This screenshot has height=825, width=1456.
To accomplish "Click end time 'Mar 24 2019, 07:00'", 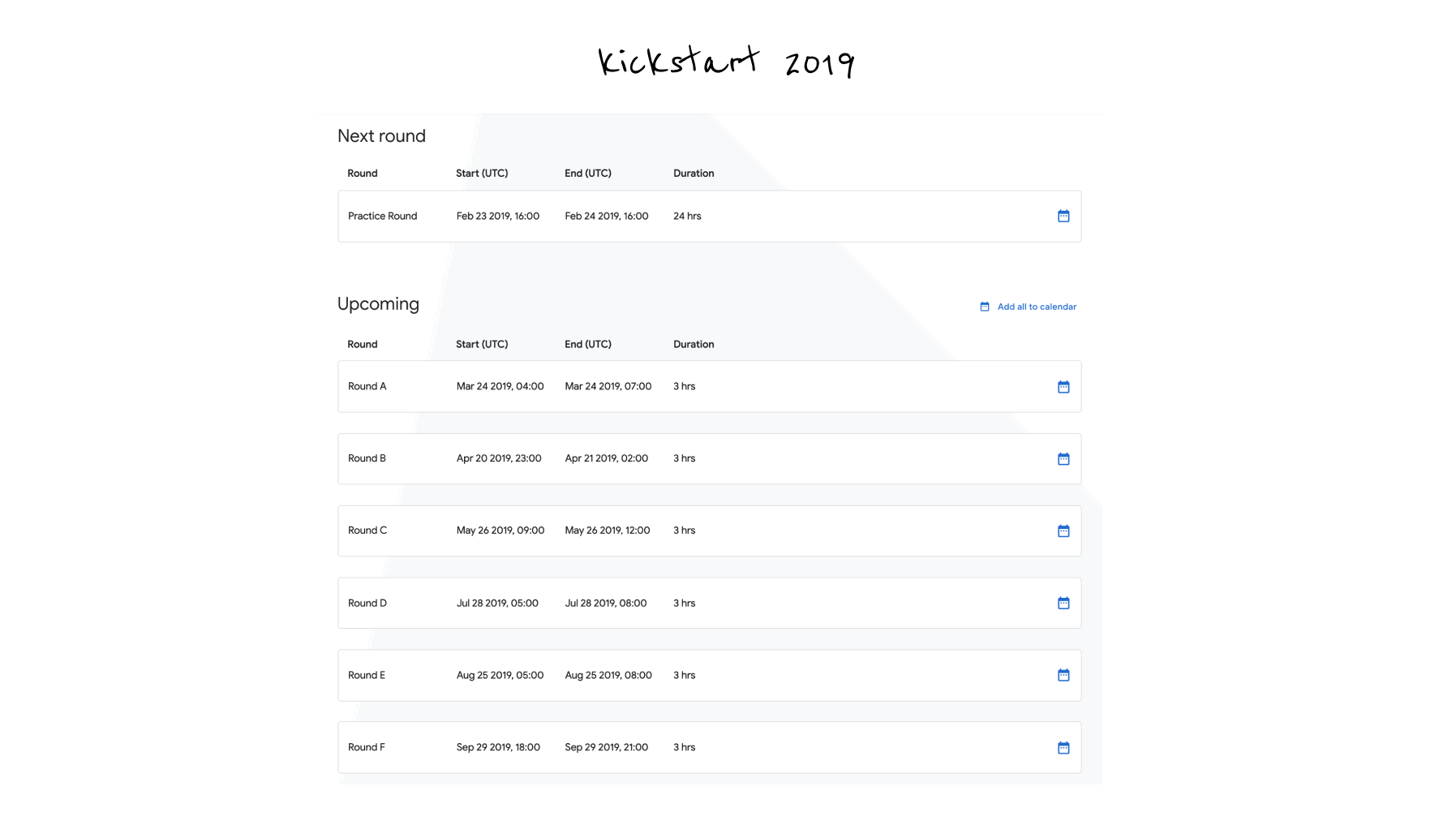I will click(x=608, y=386).
